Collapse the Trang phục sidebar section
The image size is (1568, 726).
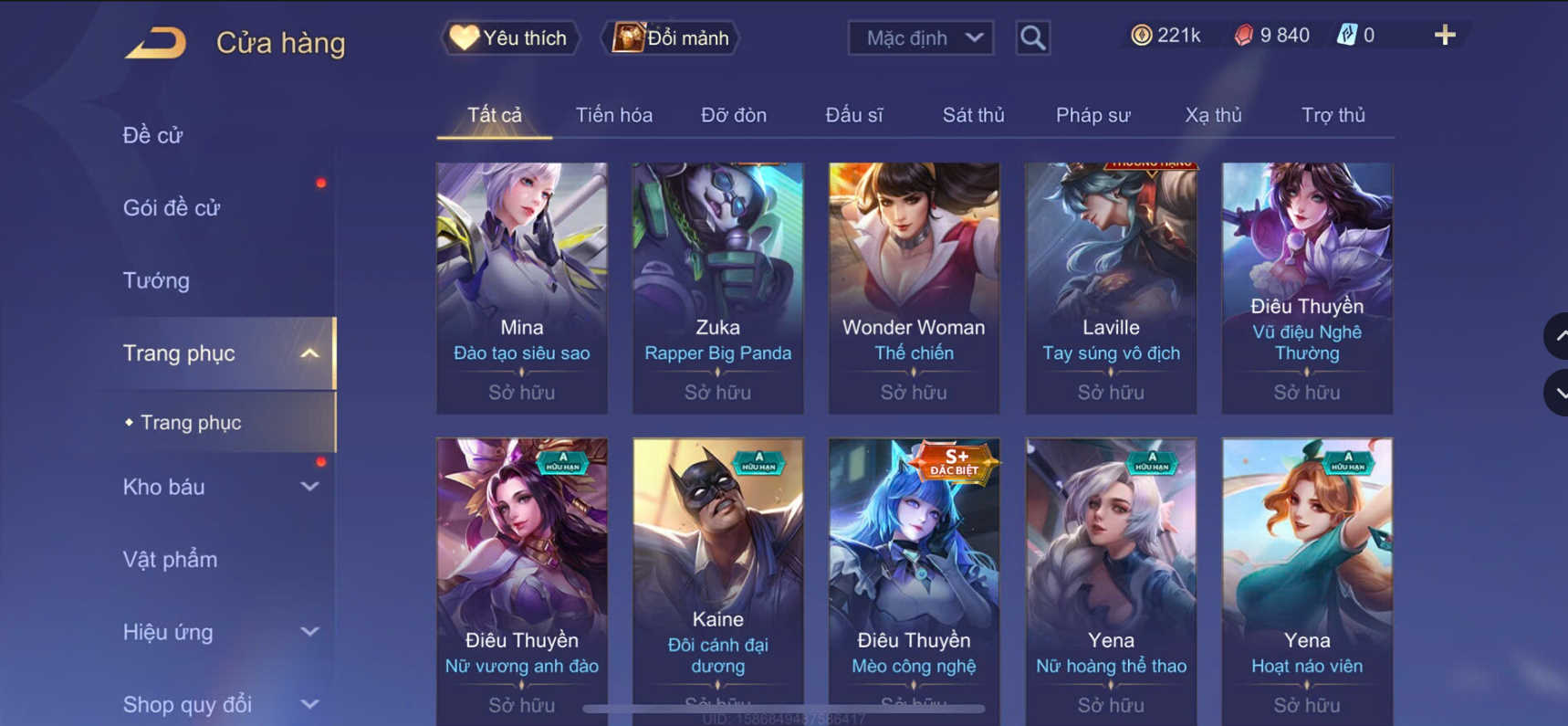[309, 353]
